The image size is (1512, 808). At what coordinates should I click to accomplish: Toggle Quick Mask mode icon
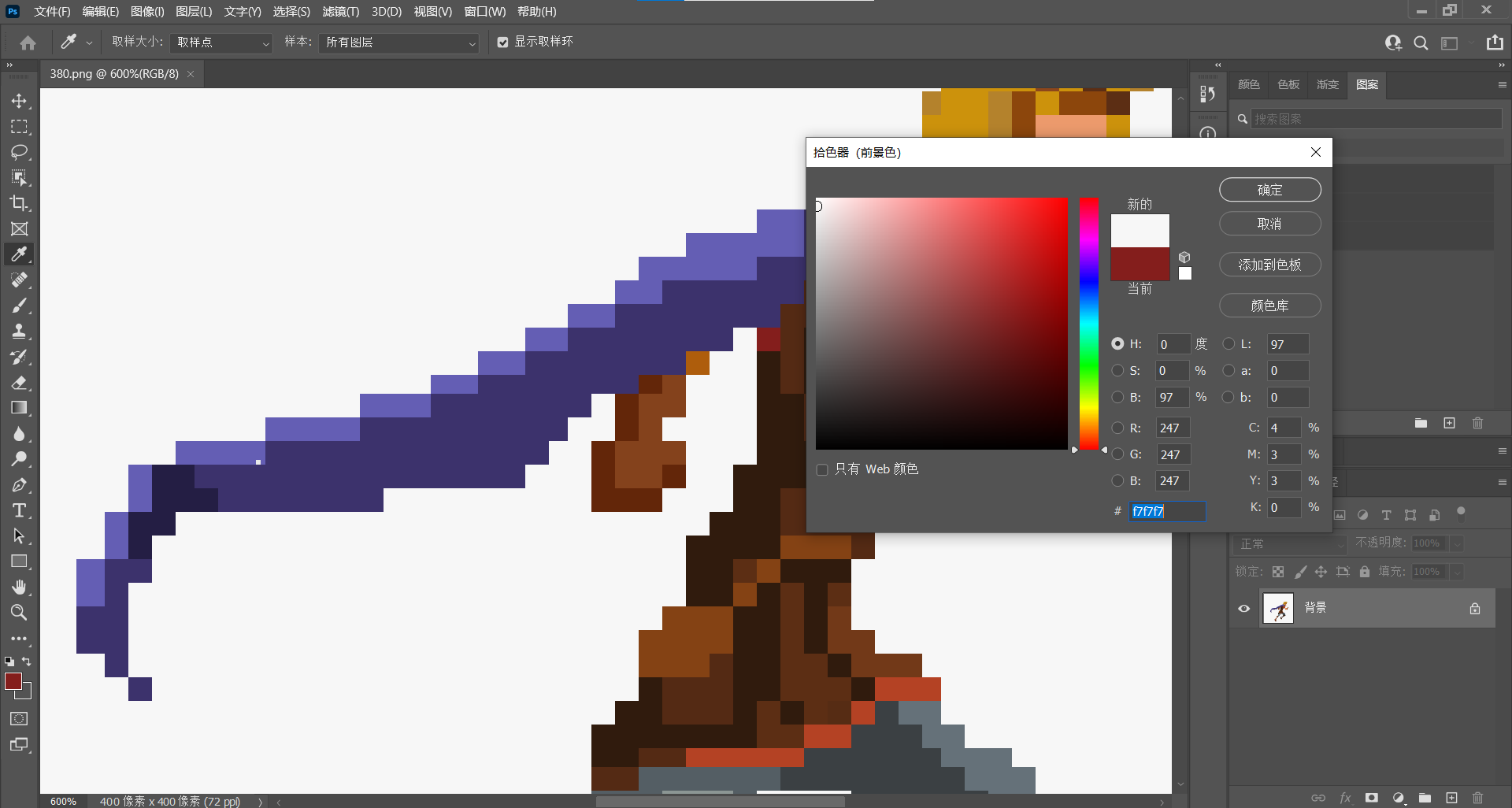(19, 719)
